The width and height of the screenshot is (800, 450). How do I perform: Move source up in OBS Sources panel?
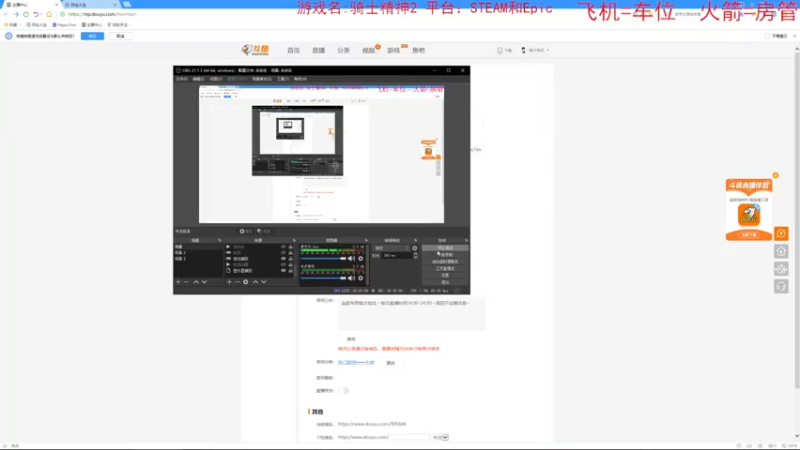click(256, 282)
